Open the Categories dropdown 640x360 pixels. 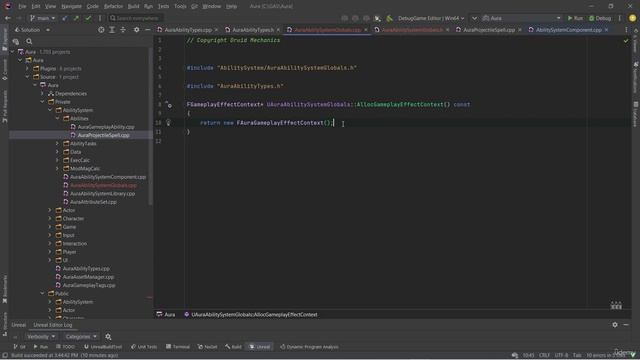[x=81, y=337]
